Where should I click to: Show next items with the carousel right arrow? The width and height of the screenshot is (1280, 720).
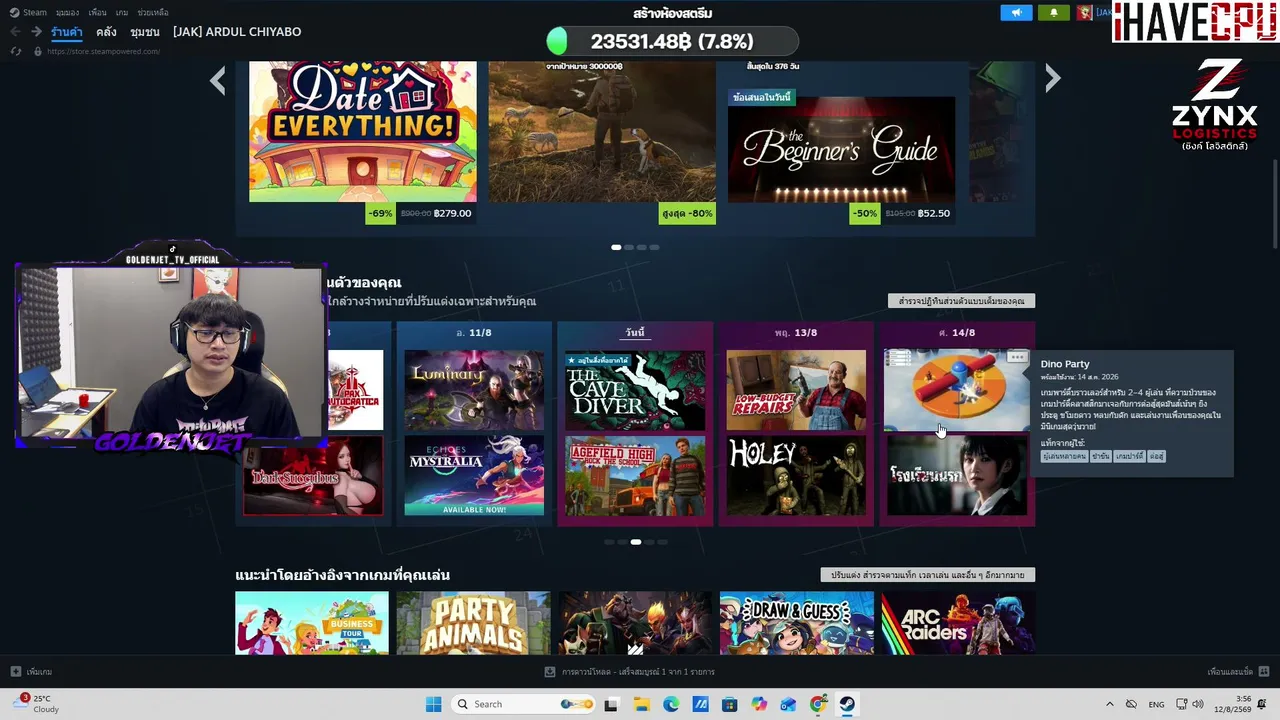1052,79
